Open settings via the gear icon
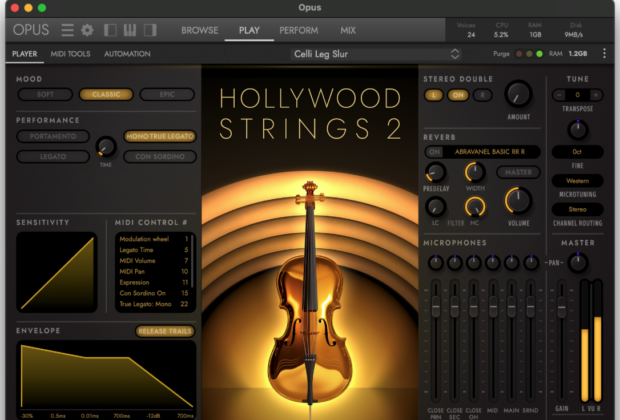Viewport: 620px width, 420px height. point(87,30)
